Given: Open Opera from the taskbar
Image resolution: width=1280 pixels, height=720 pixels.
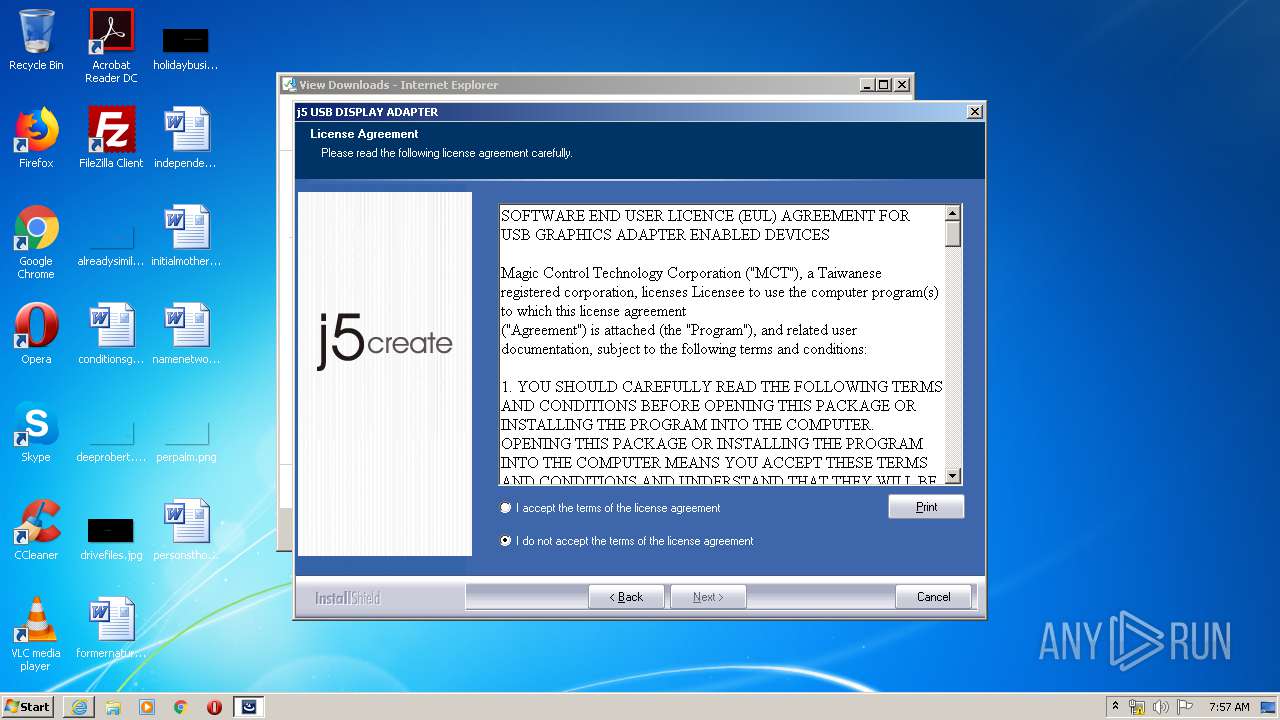Looking at the screenshot, I should [x=214, y=707].
